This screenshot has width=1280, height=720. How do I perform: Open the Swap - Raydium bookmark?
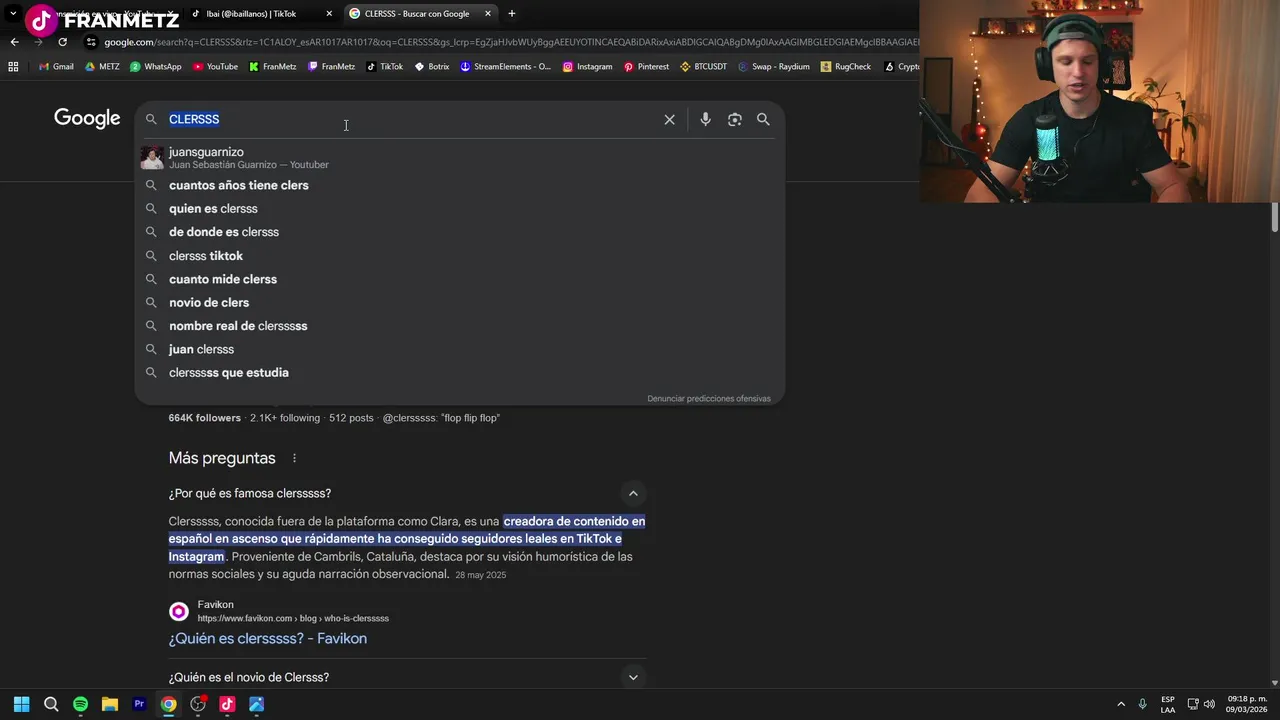click(x=773, y=67)
